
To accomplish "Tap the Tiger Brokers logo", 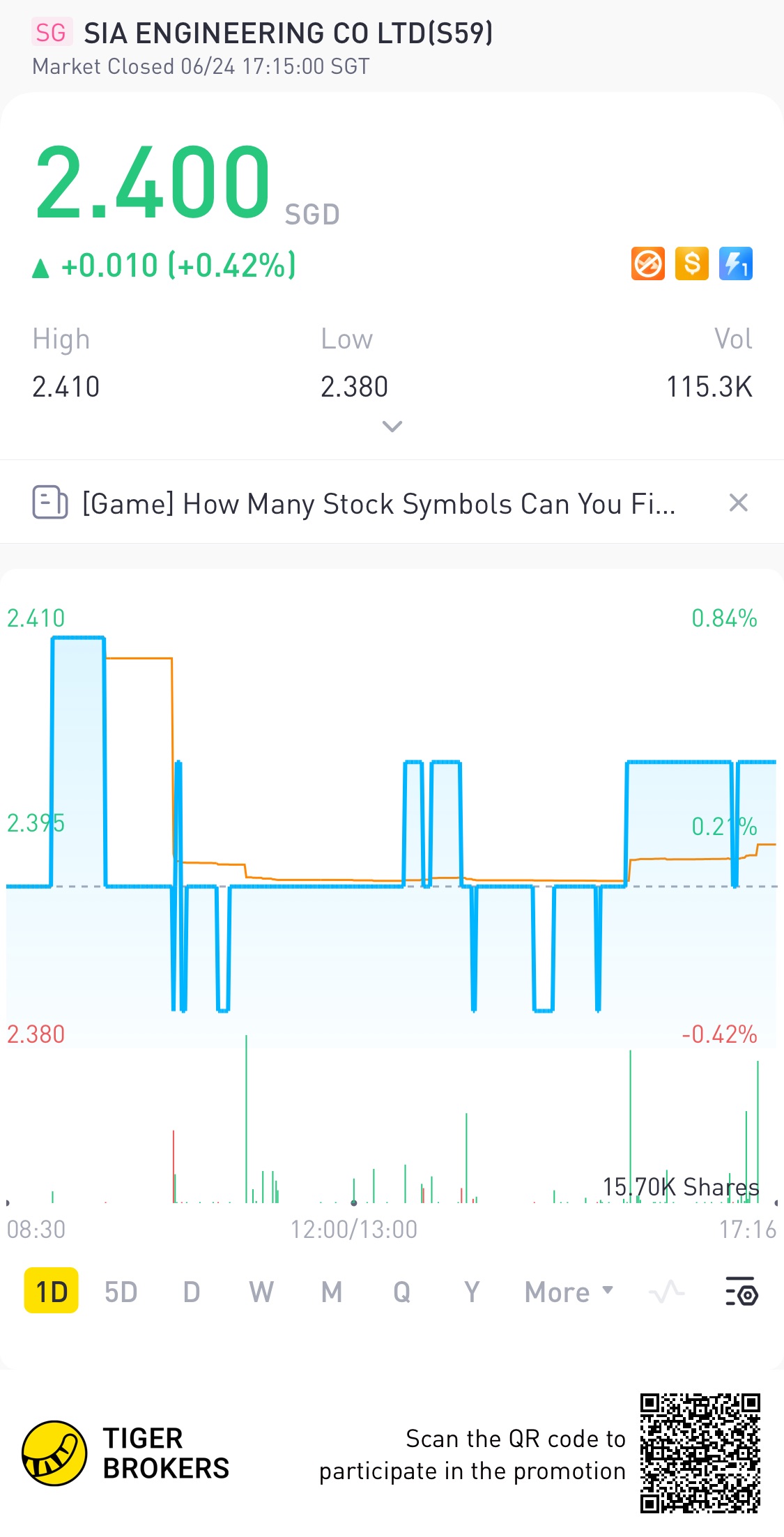I will pos(54,1453).
